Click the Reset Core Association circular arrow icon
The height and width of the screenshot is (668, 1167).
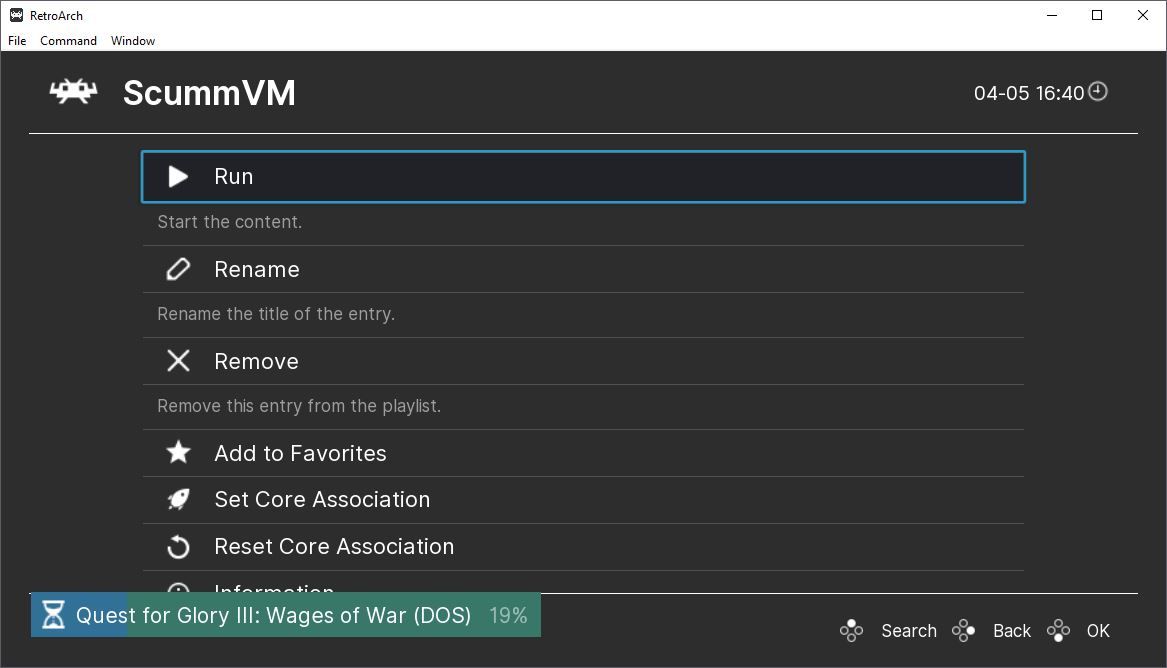[178, 546]
